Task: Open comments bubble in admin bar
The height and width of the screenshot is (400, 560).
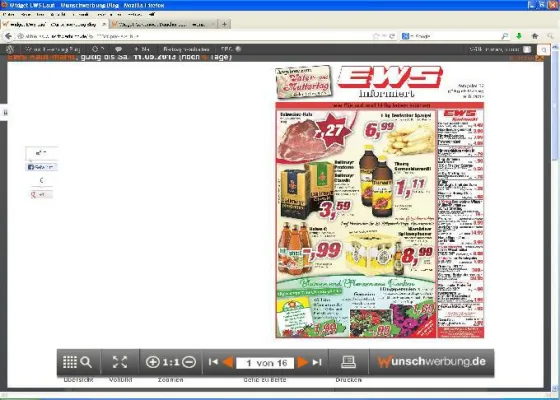Action: (x=118, y=49)
